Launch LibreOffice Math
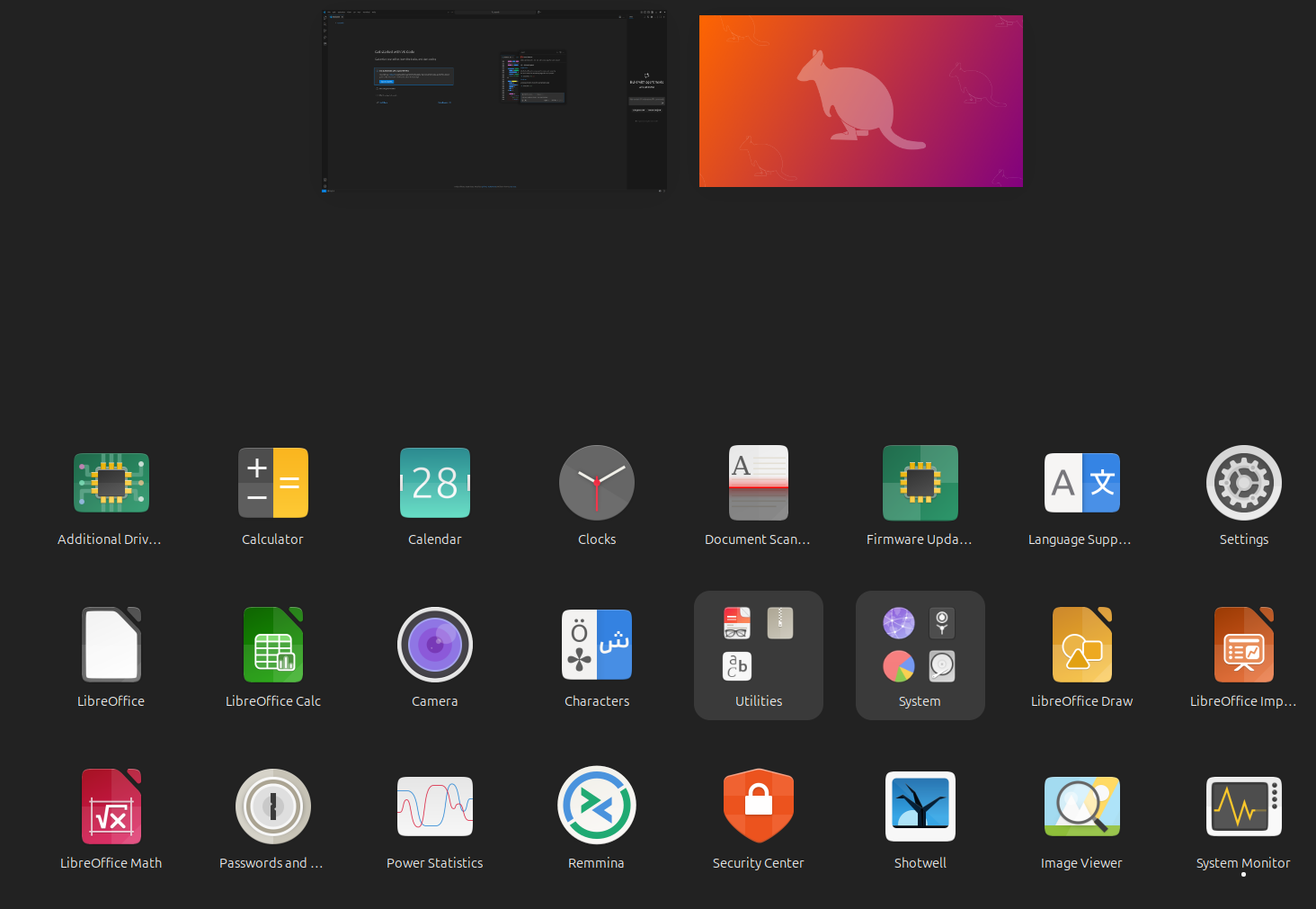1316x909 pixels. click(111, 807)
